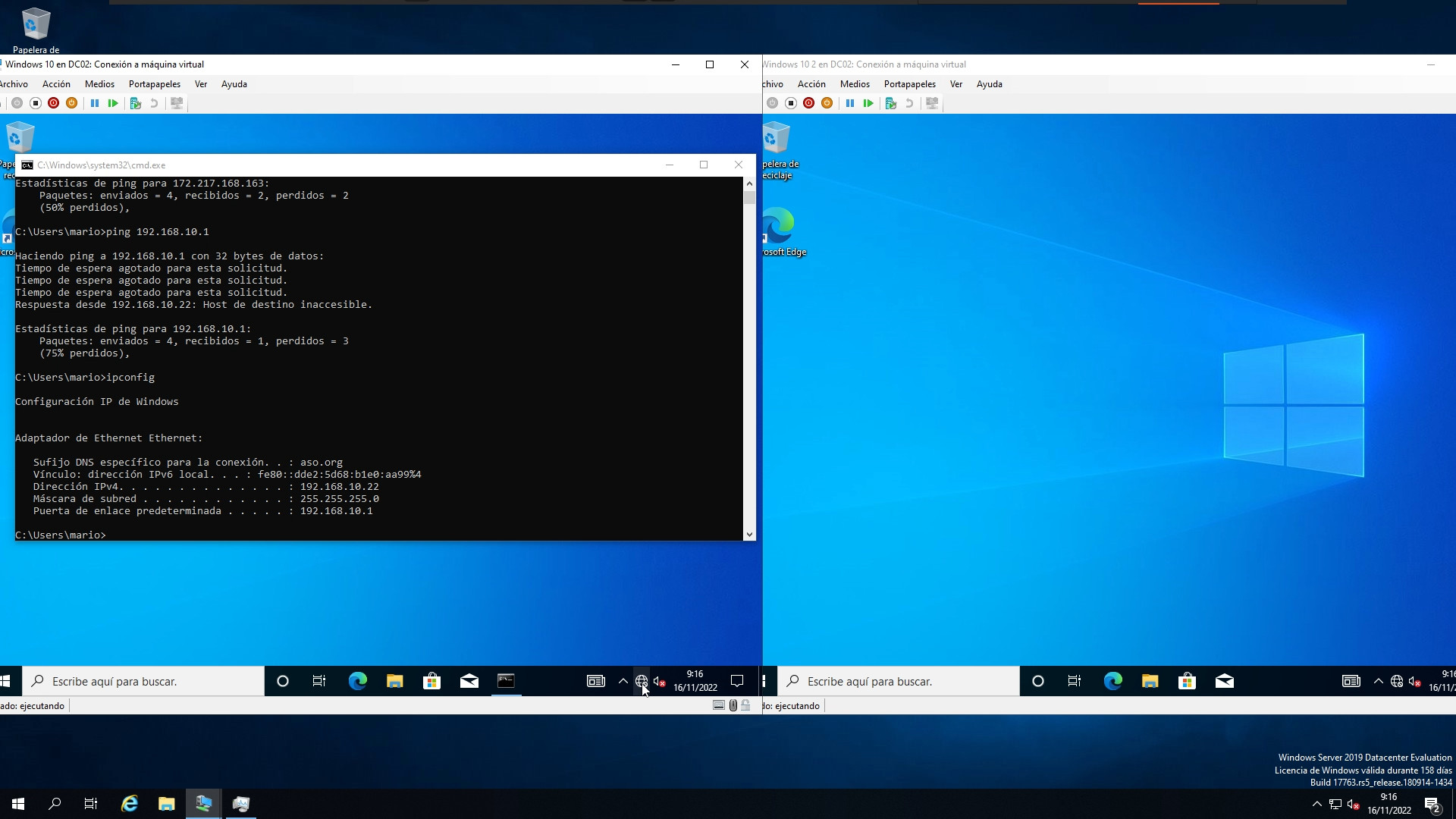
Task: Pause the right Windows 10 2 virtual machine
Action: click(x=850, y=103)
